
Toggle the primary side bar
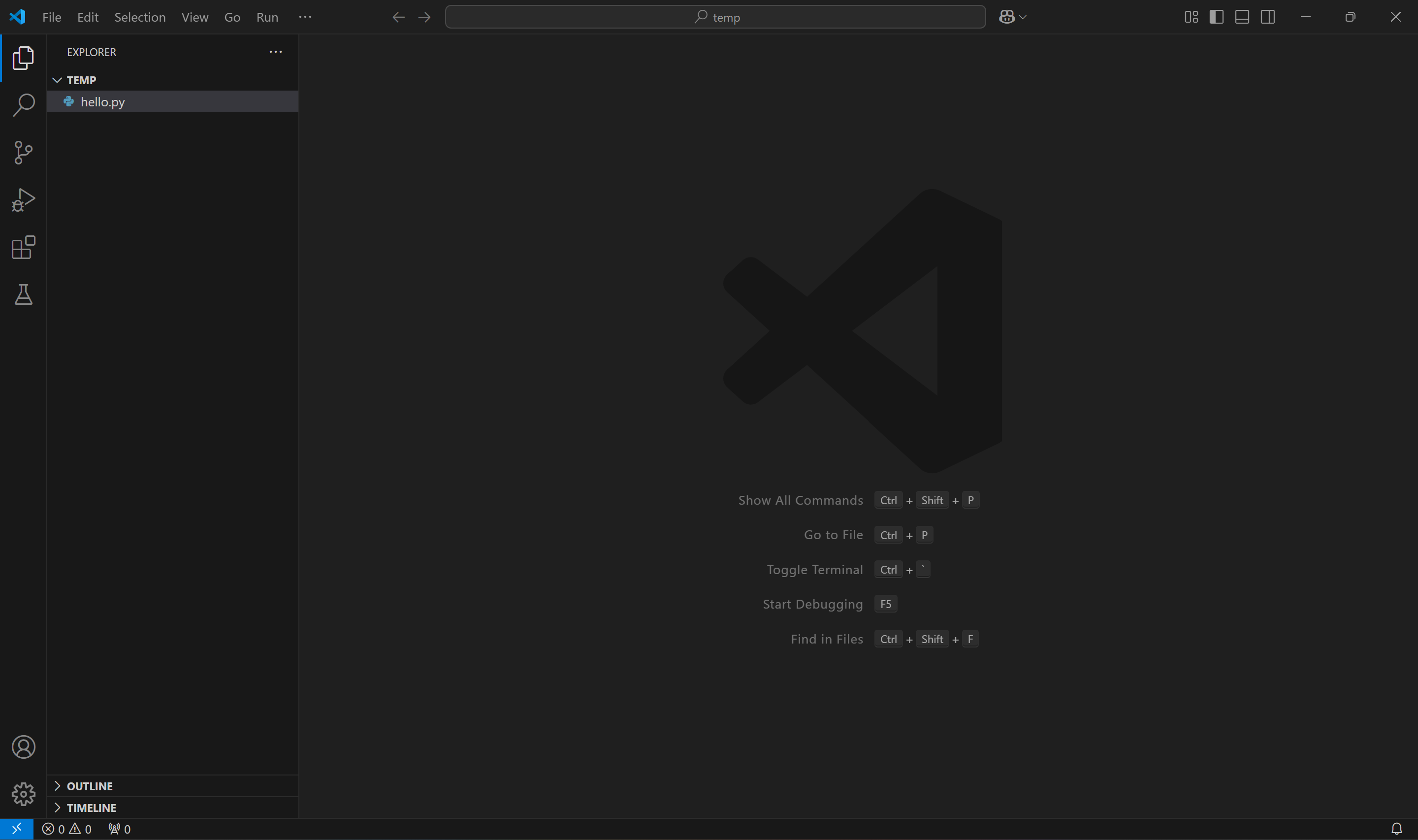coord(1217,17)
